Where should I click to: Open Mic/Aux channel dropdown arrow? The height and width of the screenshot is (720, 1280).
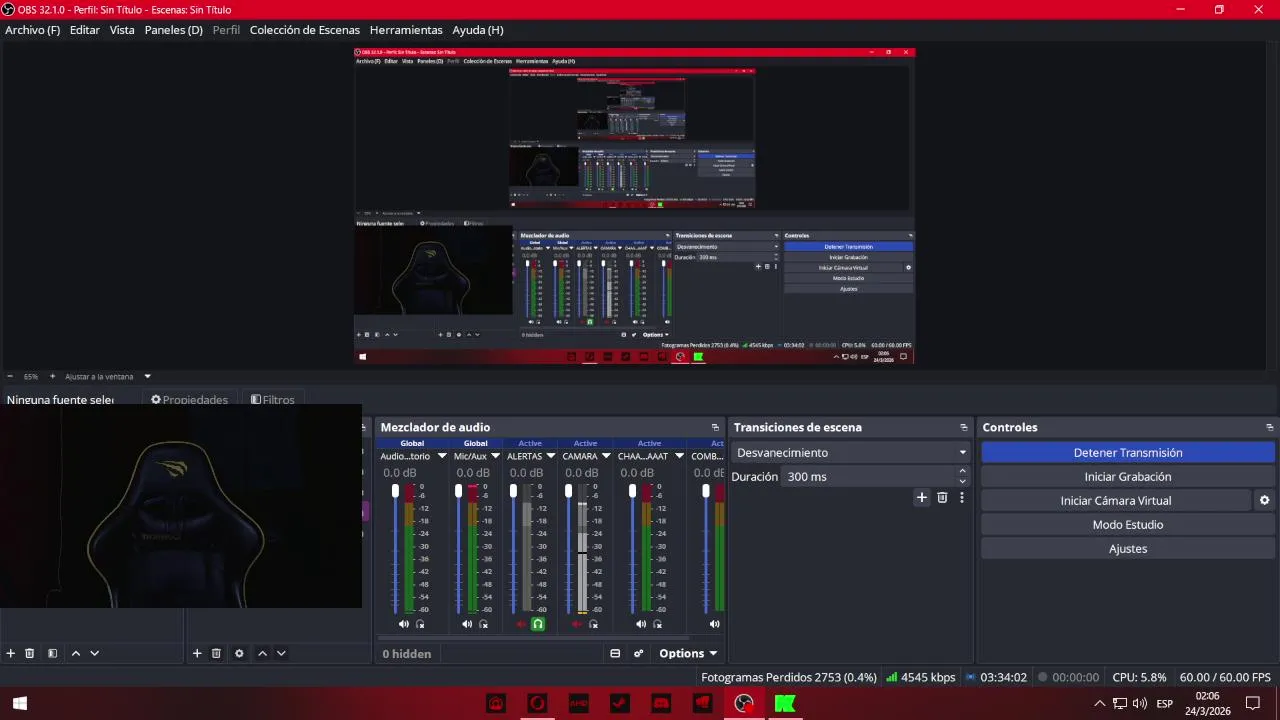(496, 456)
